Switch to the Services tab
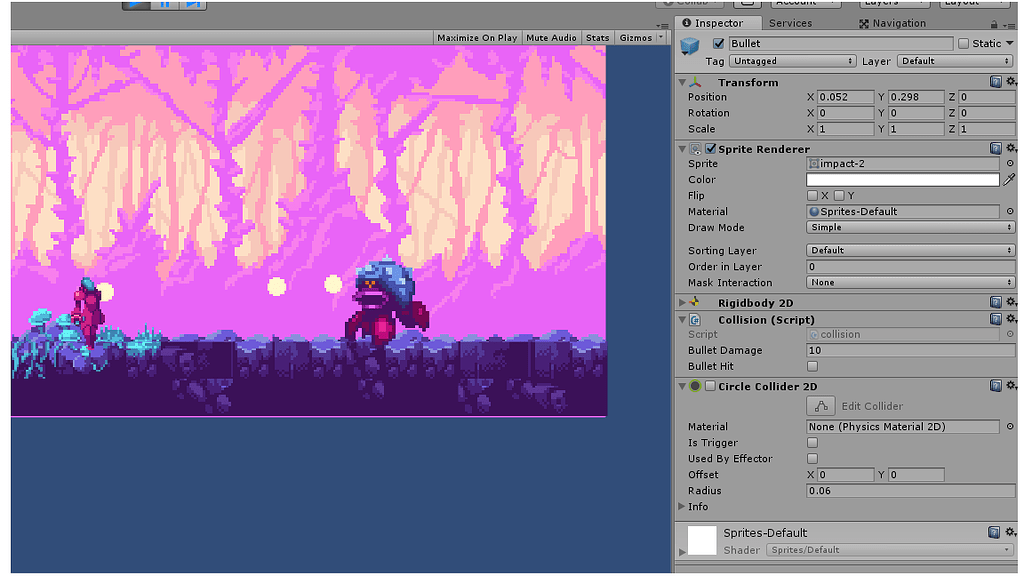This screenshot has height=576, width=1024. (x=790, y=23)
